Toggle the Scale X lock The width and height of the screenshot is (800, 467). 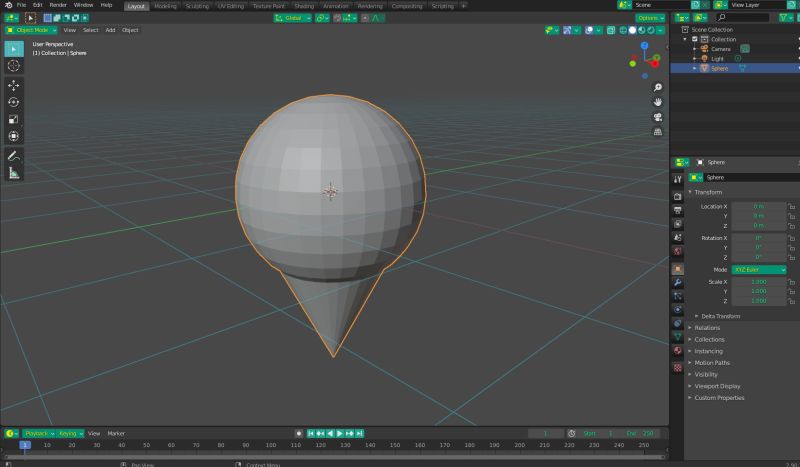click(x=791, y=282)
